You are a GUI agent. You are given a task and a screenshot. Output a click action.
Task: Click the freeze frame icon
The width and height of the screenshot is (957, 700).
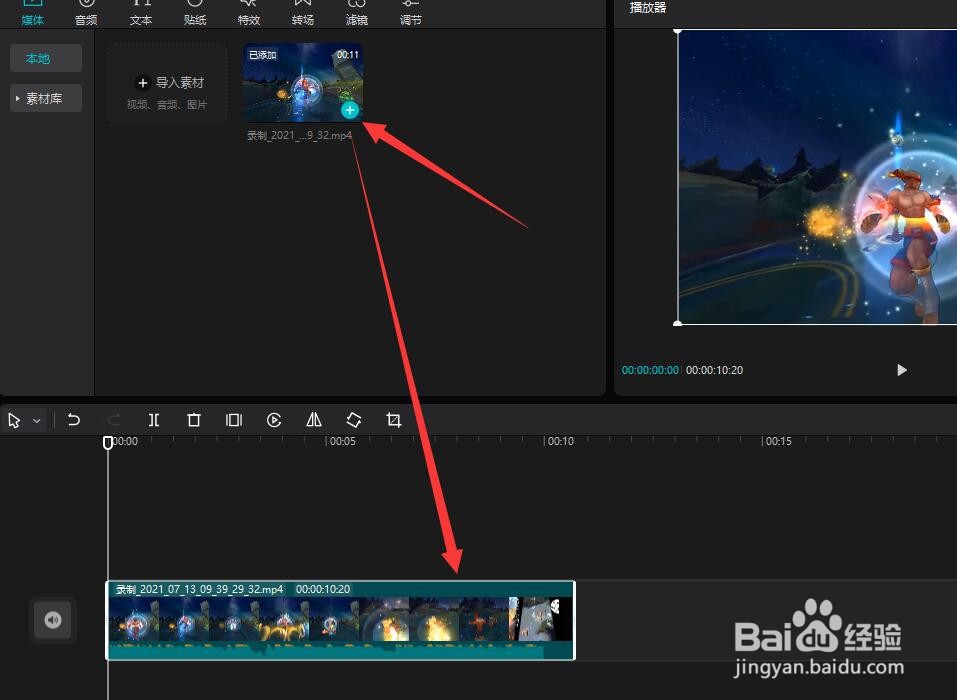[234, 420]
